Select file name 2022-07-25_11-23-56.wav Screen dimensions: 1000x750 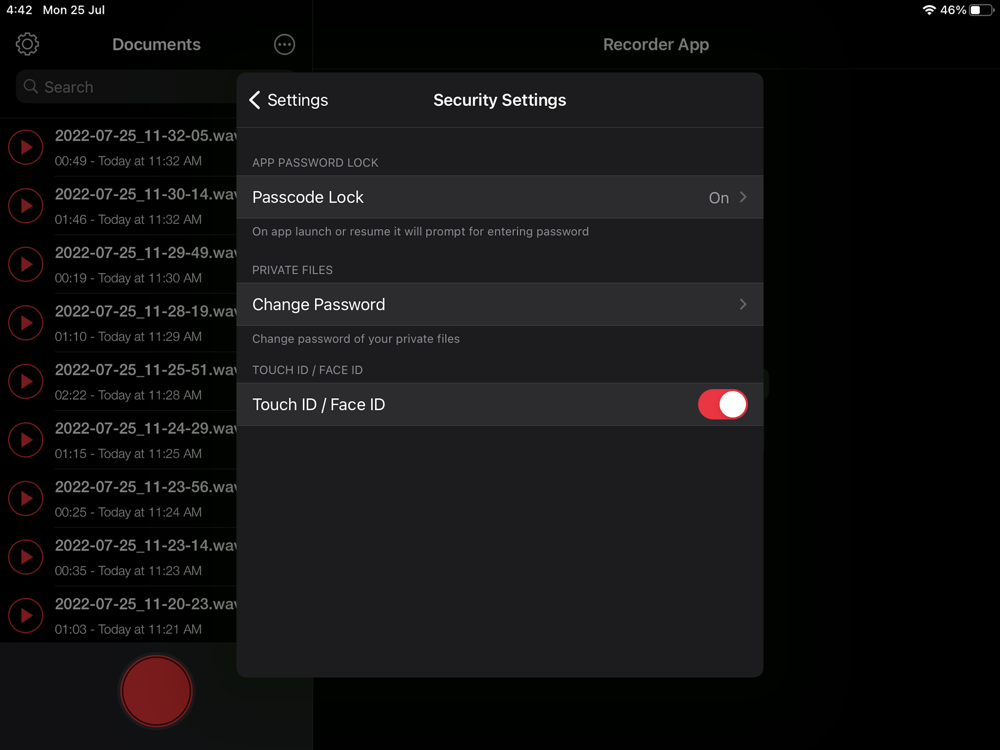(x=145, y=487)
